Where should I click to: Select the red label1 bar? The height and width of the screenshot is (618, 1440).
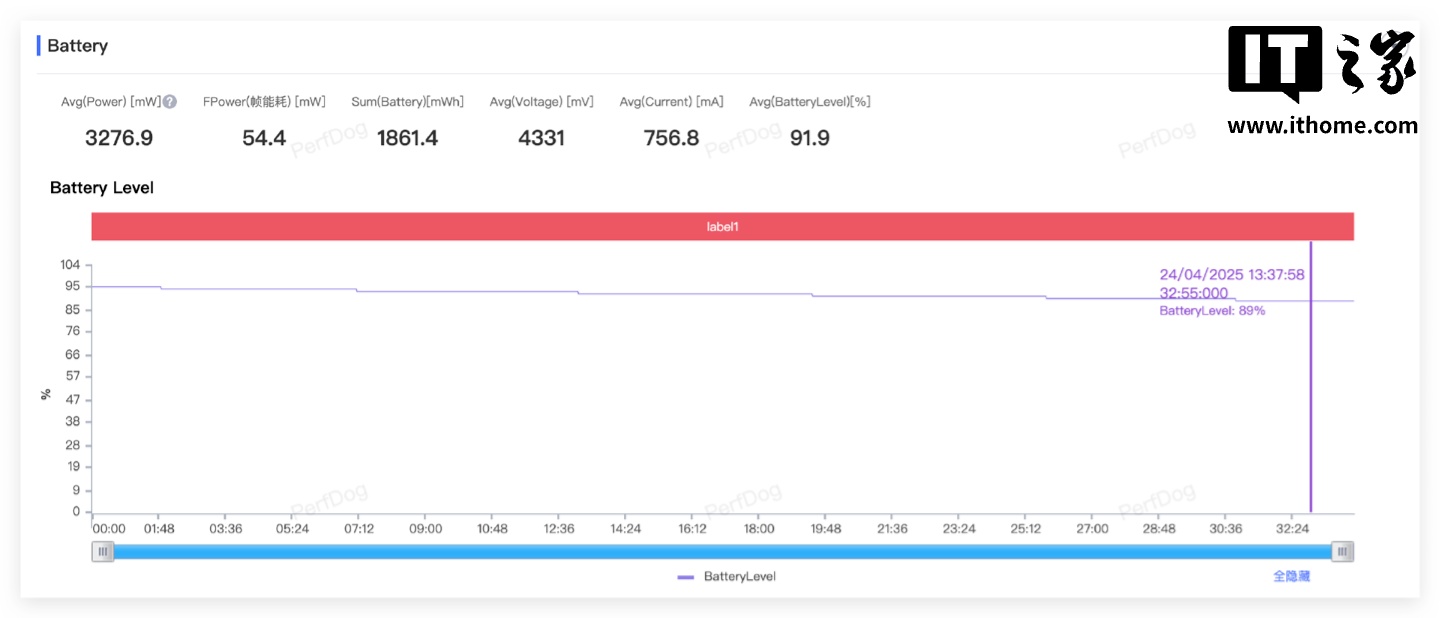tap(722, 227)
